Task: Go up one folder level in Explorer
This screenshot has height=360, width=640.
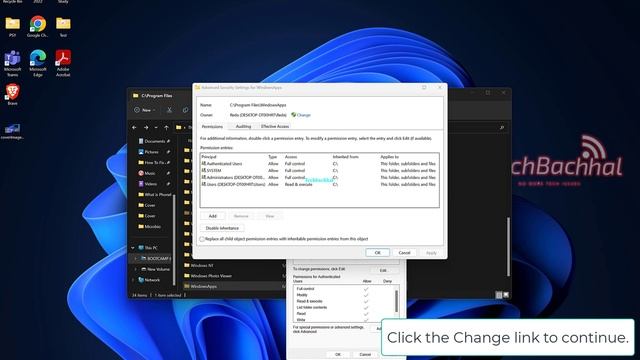Action: click(x=166, y=128)
